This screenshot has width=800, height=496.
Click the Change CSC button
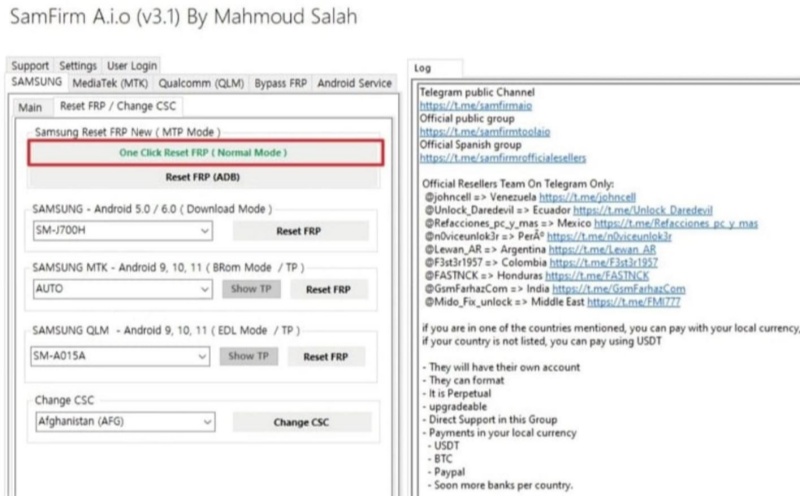point(302,422)
